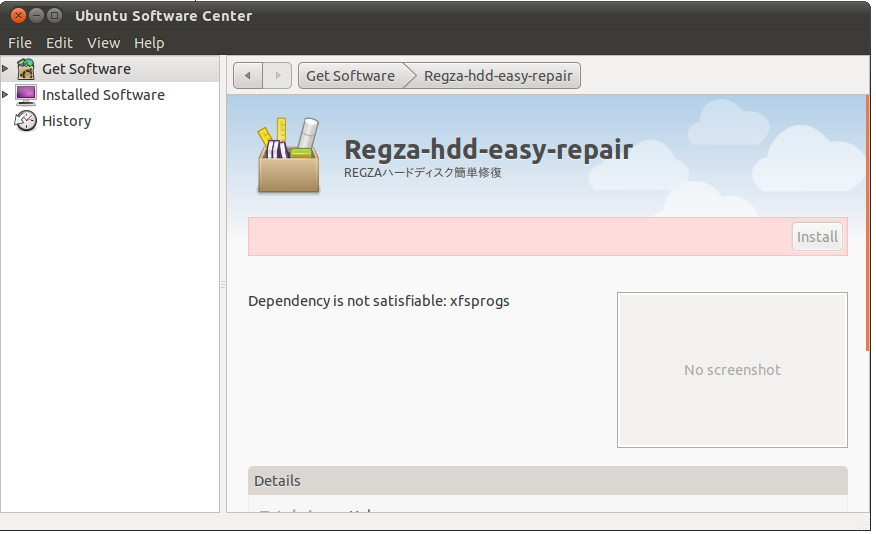Click the Install button
The width and height of the screenshot is (876, 534).
pos(817,237)
